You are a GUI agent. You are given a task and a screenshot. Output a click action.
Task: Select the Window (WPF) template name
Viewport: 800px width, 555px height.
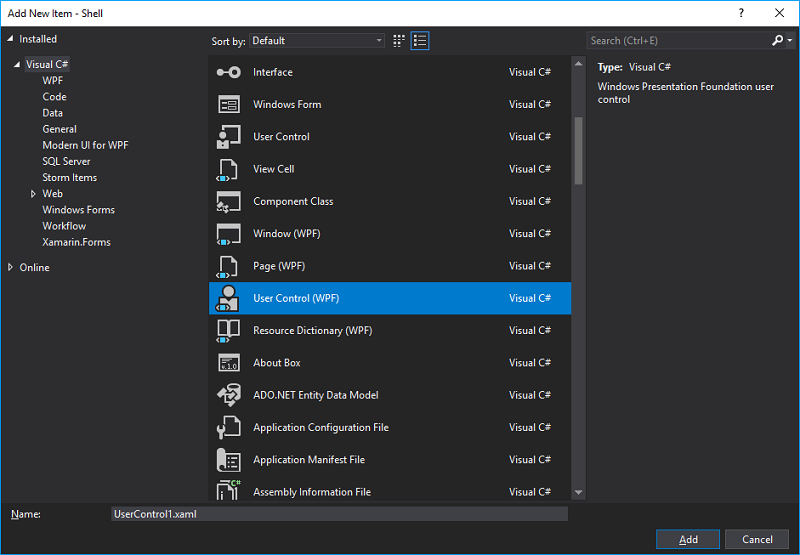287,234
